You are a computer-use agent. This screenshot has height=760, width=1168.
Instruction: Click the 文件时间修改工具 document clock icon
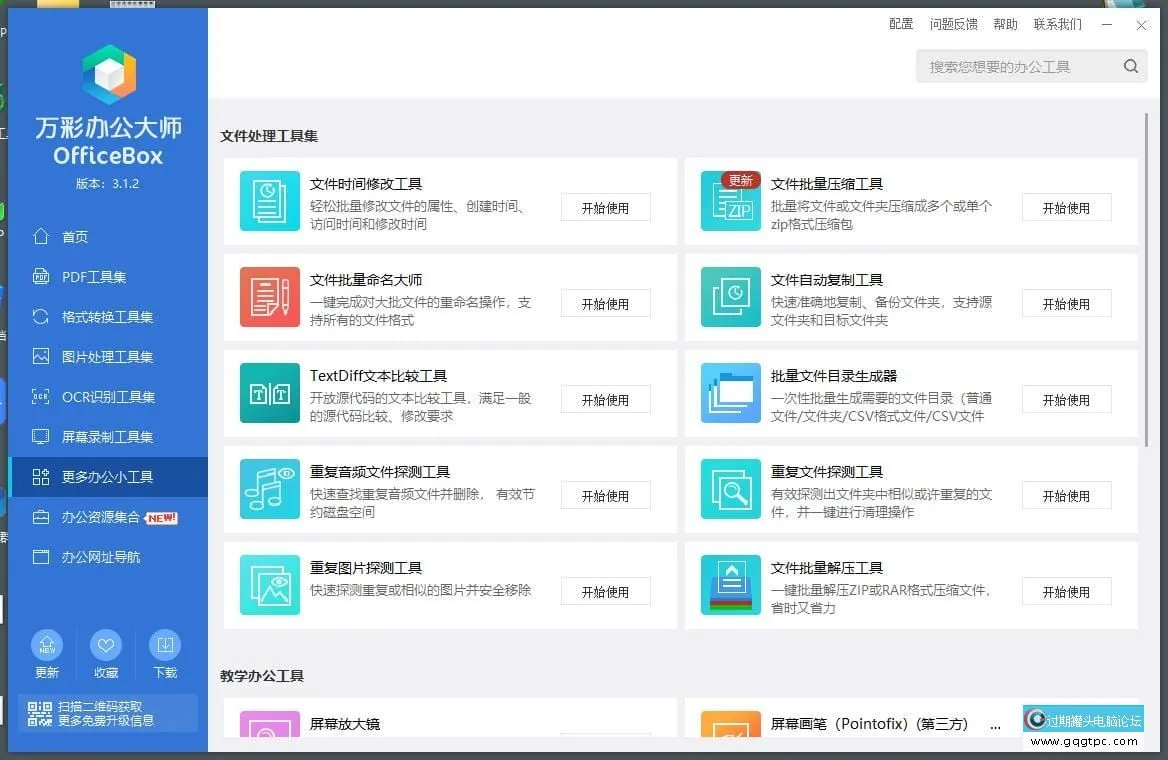pos(269,201)
